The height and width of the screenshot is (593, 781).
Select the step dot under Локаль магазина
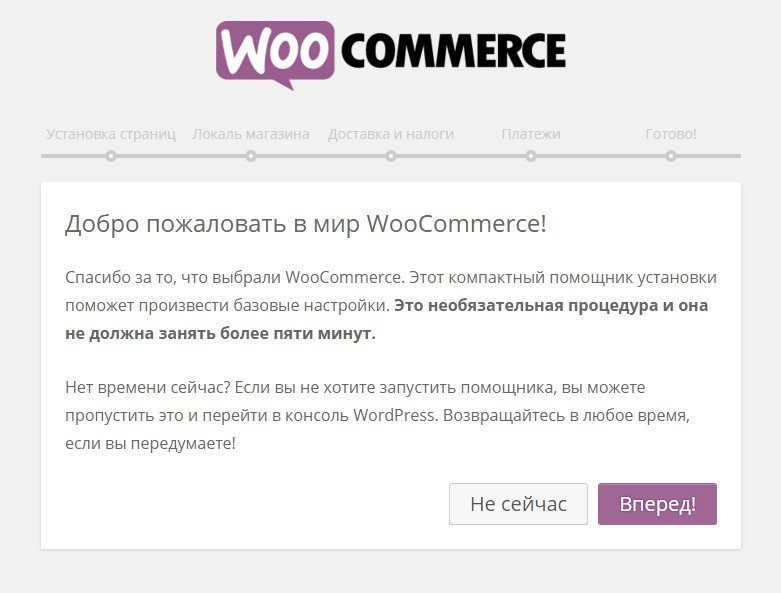(x=251, y=156)
